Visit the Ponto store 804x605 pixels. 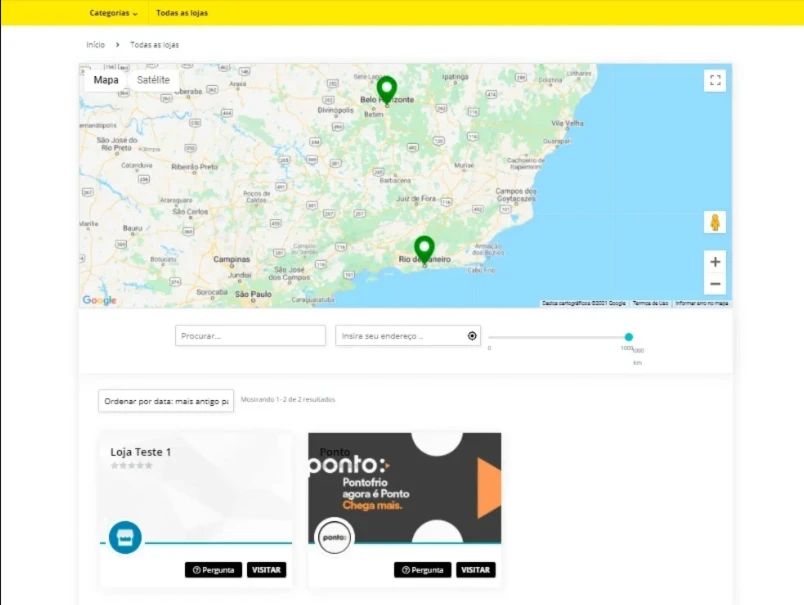(x=475, y=570)
